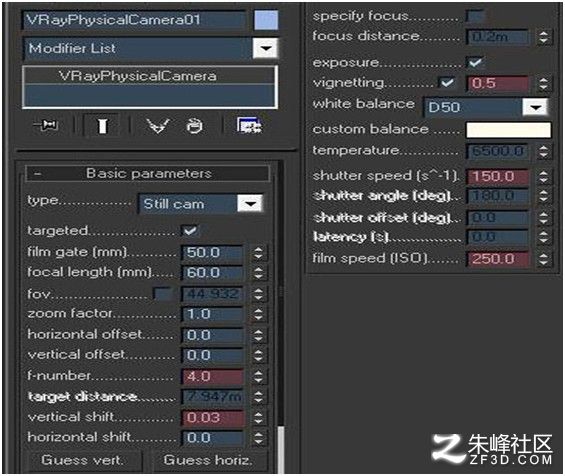Click the horizontal shift value field
Image resolution: width=565 pixels, height=476 pixels.
(212, 438)
